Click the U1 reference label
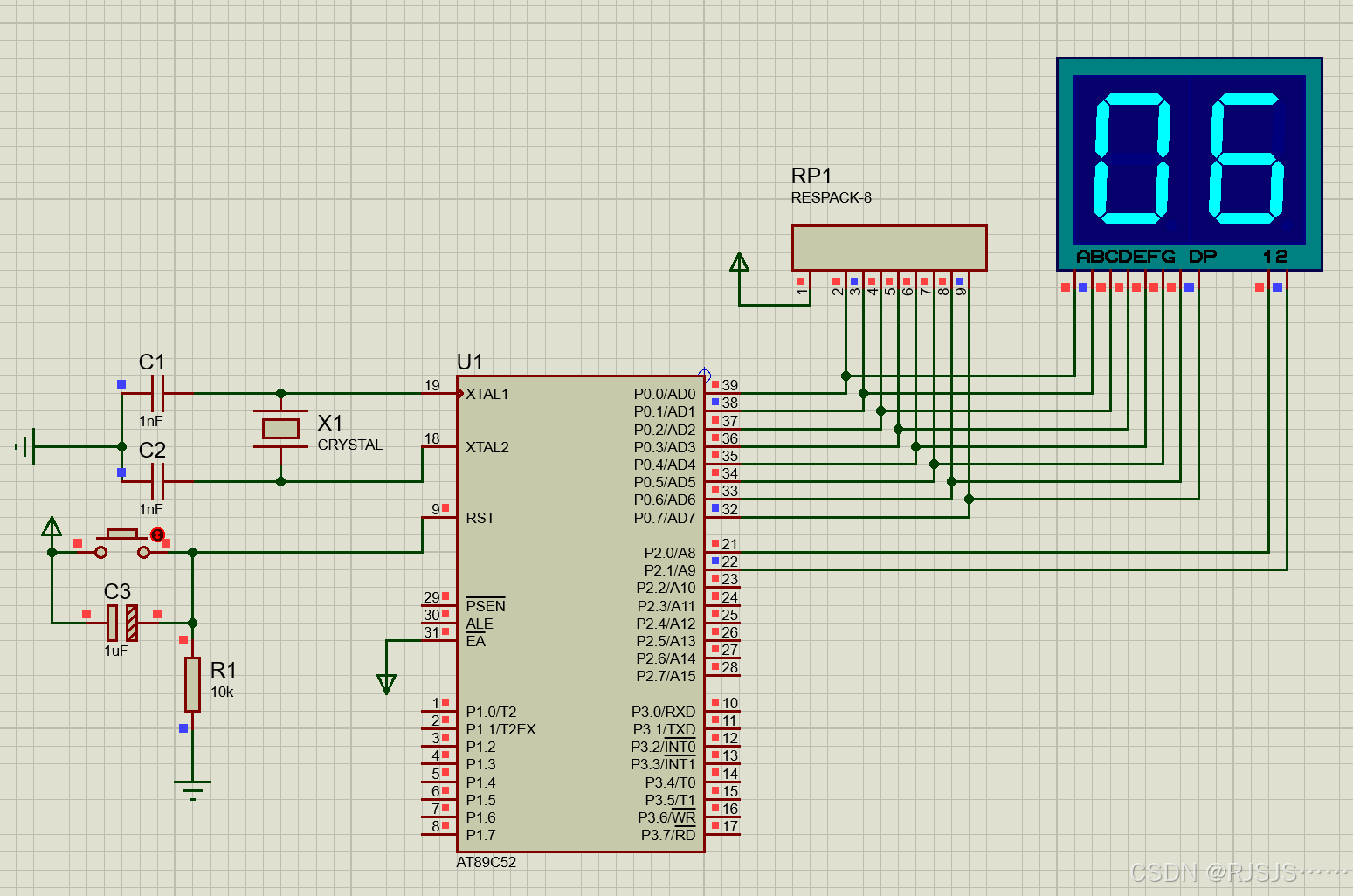Image resolution: width=1353 pixels, height=896 pixels. click(x=469, y=362)
